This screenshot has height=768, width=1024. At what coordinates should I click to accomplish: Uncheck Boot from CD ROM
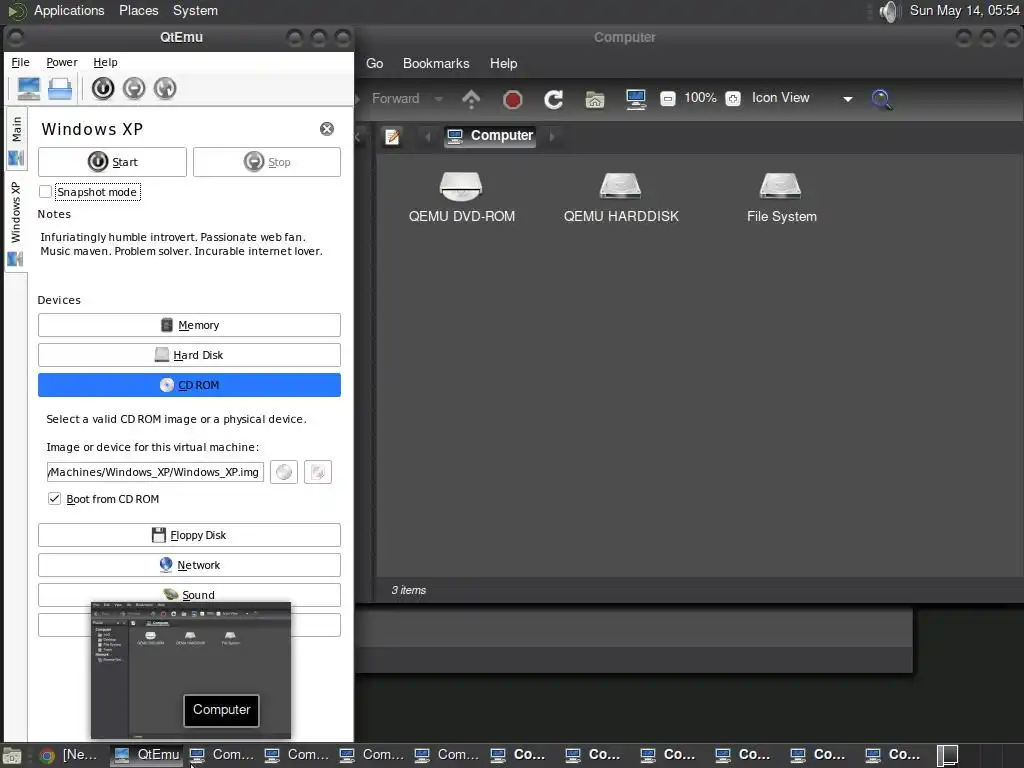pos(54,498)
